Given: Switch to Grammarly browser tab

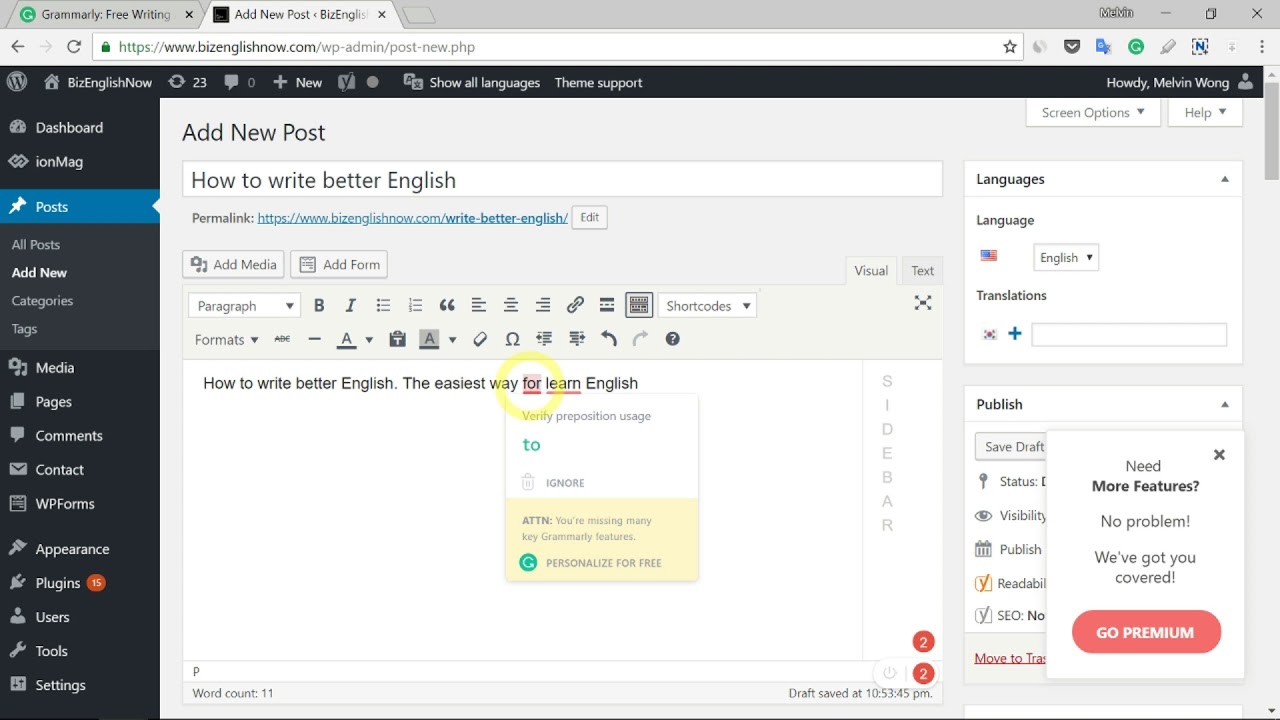Looking at the screenshot, I should tap(104, 14).
